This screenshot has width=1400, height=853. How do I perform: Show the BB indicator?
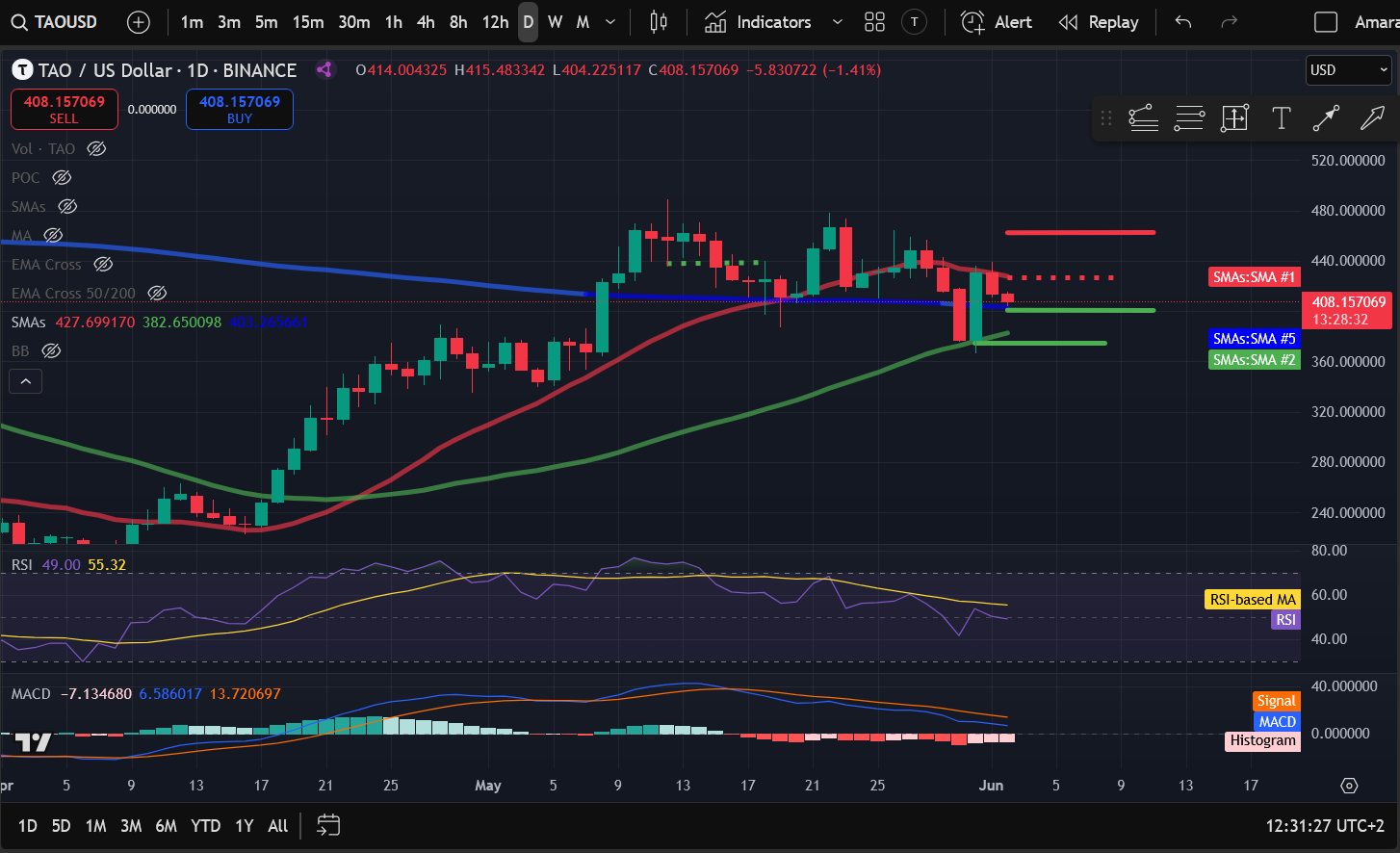51,350
